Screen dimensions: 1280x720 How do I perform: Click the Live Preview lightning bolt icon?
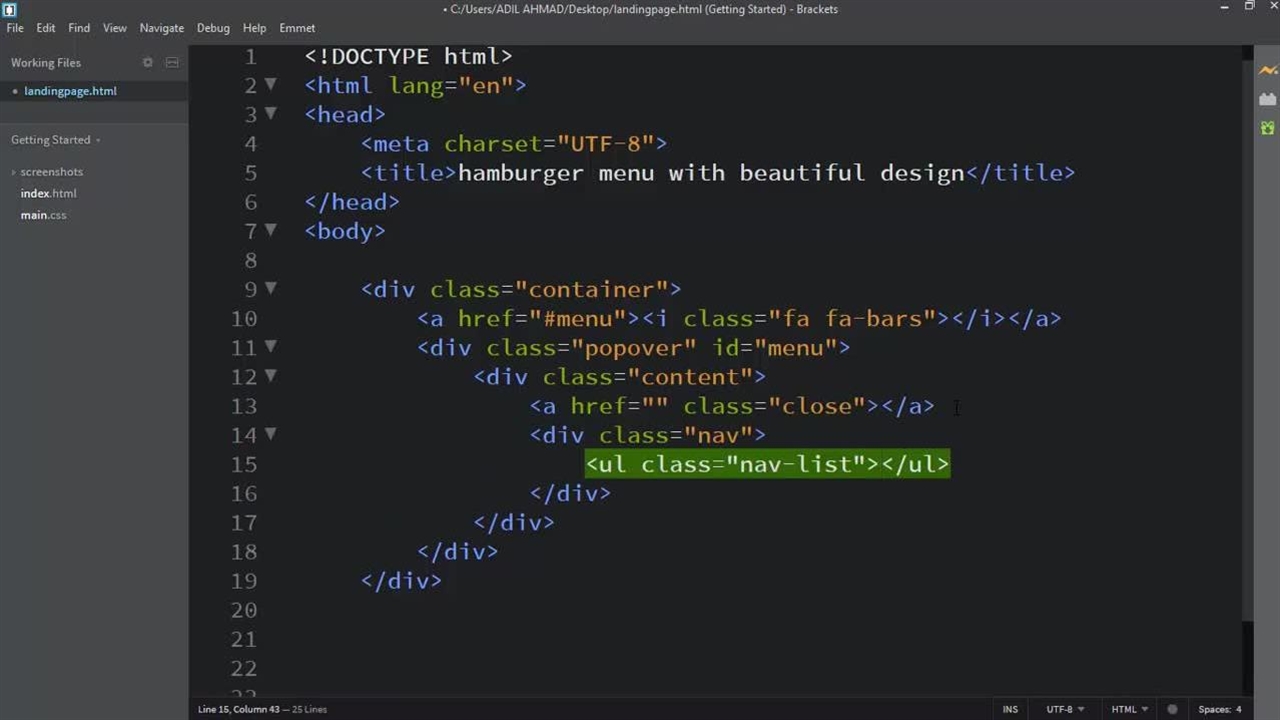(1267, 70)
